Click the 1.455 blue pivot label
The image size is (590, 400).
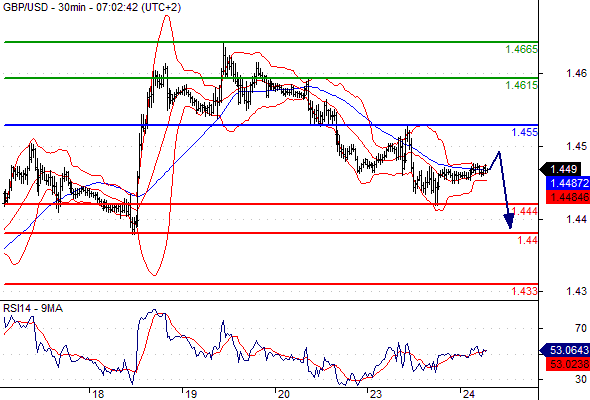point(525,132)
